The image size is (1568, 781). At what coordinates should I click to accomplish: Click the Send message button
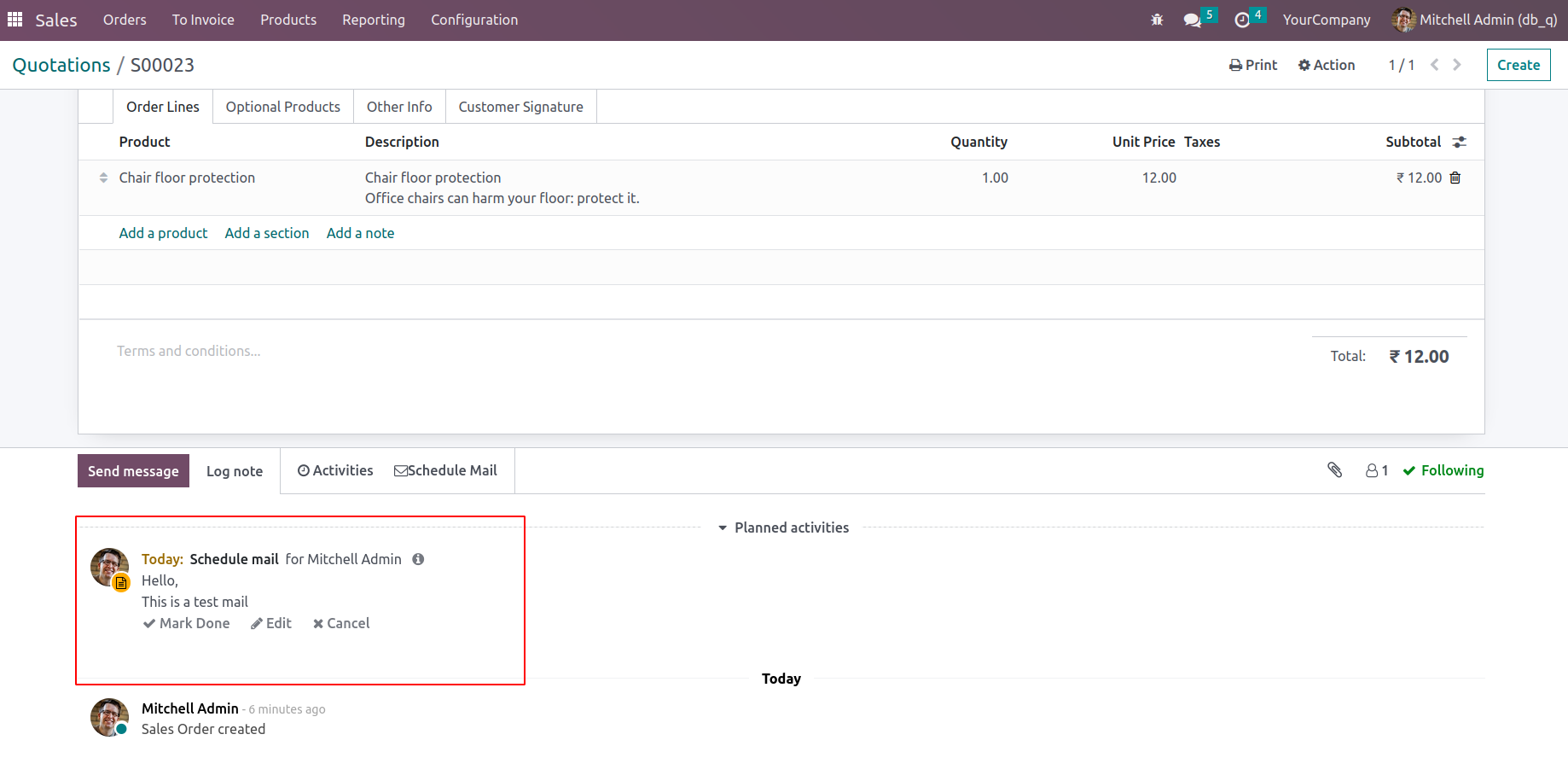(x=133, y=471)
